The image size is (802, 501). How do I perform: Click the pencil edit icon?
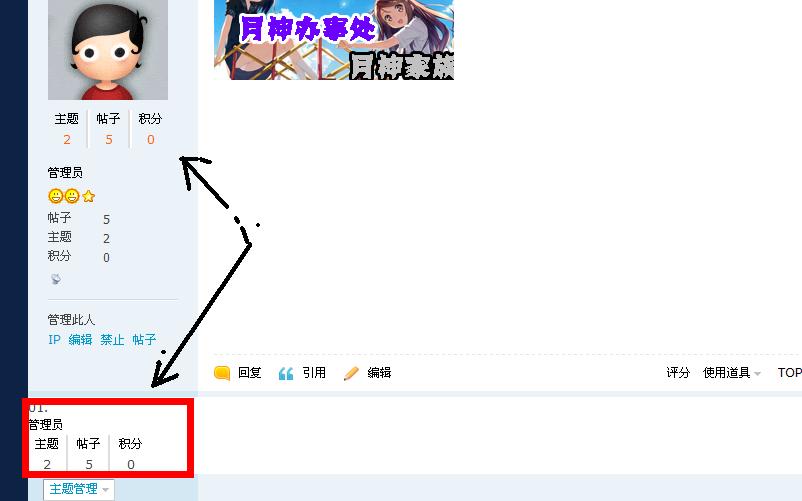[x=351, y=373]
